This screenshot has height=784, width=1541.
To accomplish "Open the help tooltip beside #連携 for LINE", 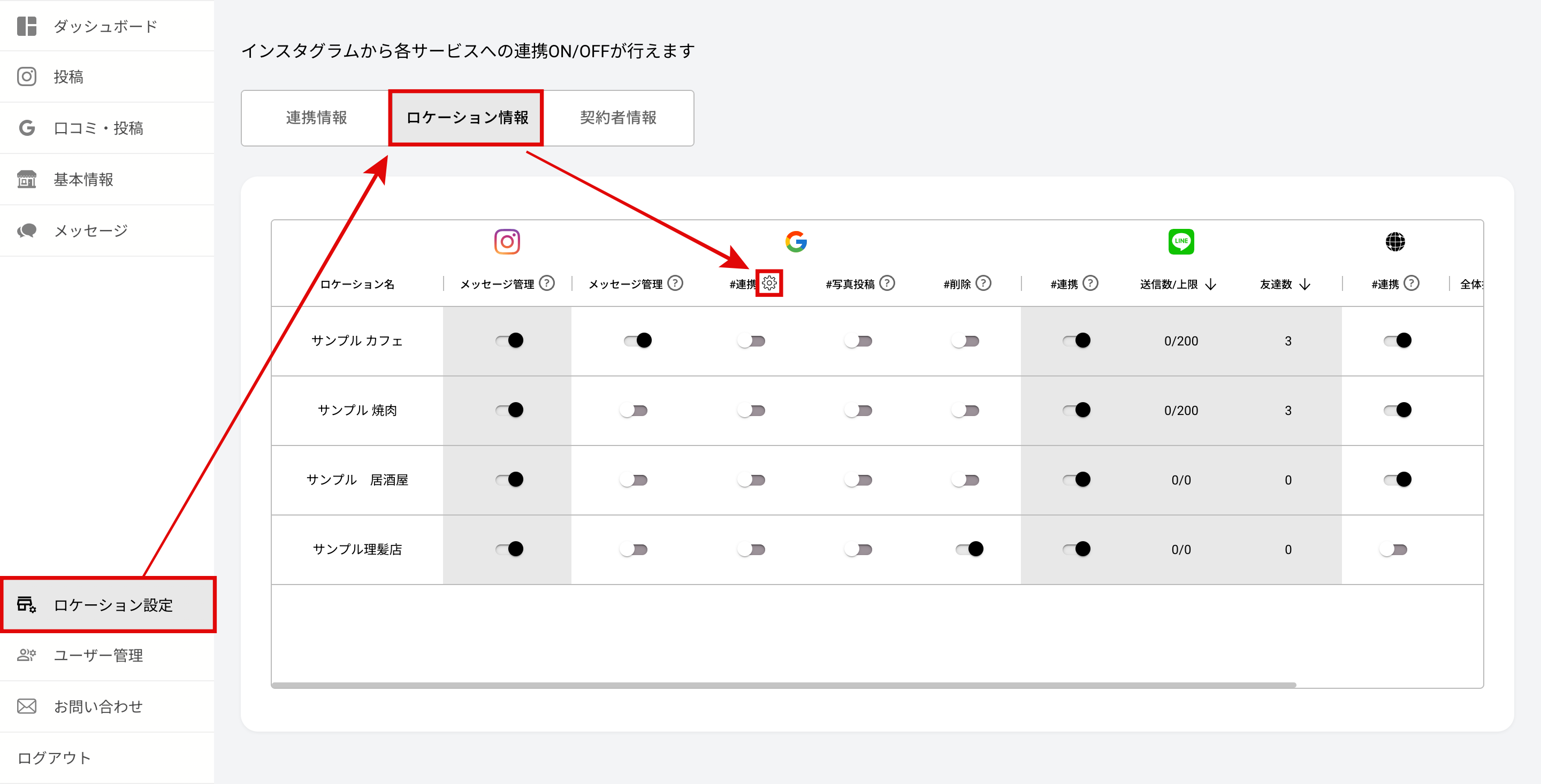I will pos(1091,283).
